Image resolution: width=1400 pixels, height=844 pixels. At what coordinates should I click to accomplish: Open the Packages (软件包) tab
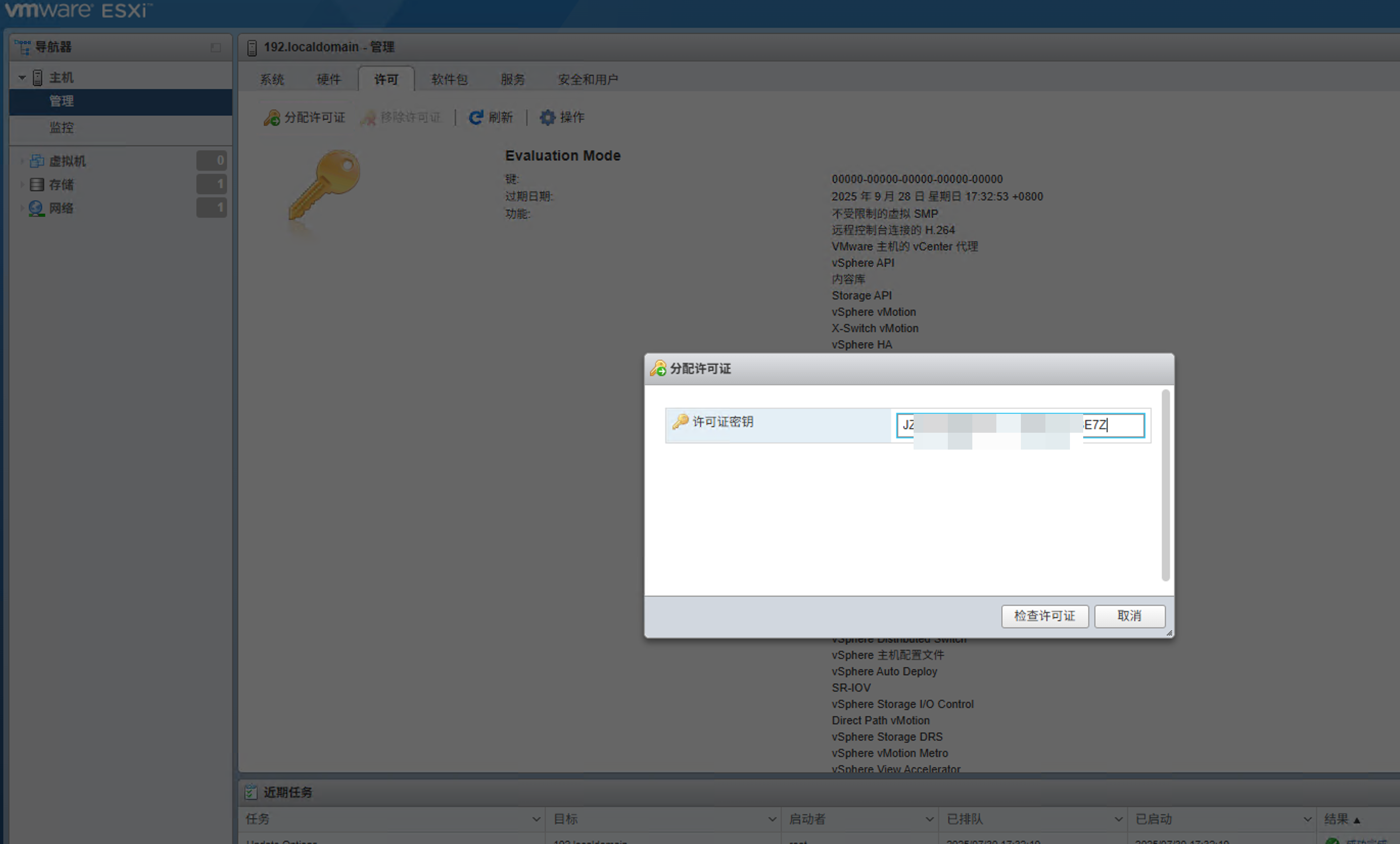pos(450,80)
